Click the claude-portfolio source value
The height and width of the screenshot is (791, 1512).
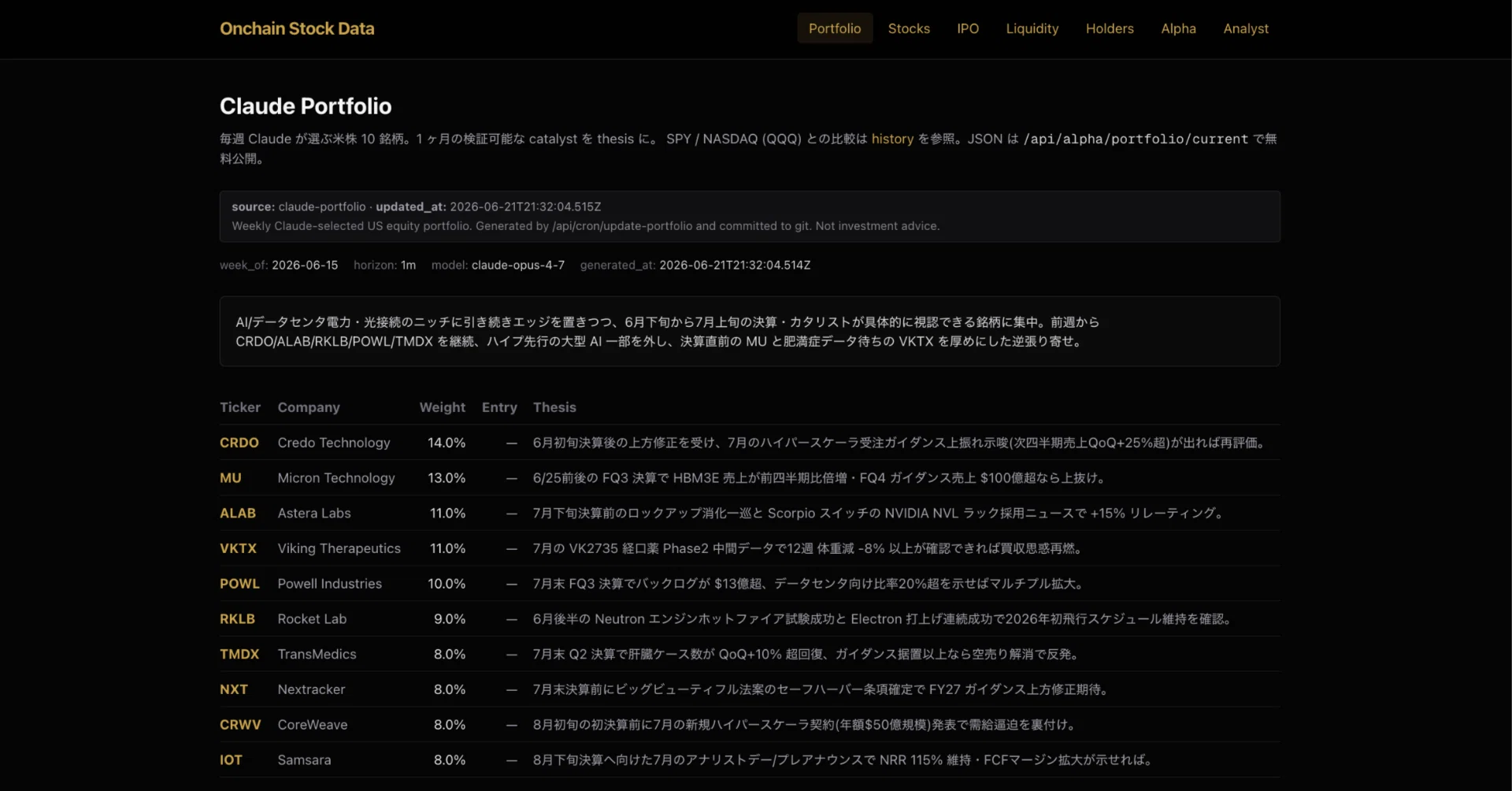322,206
